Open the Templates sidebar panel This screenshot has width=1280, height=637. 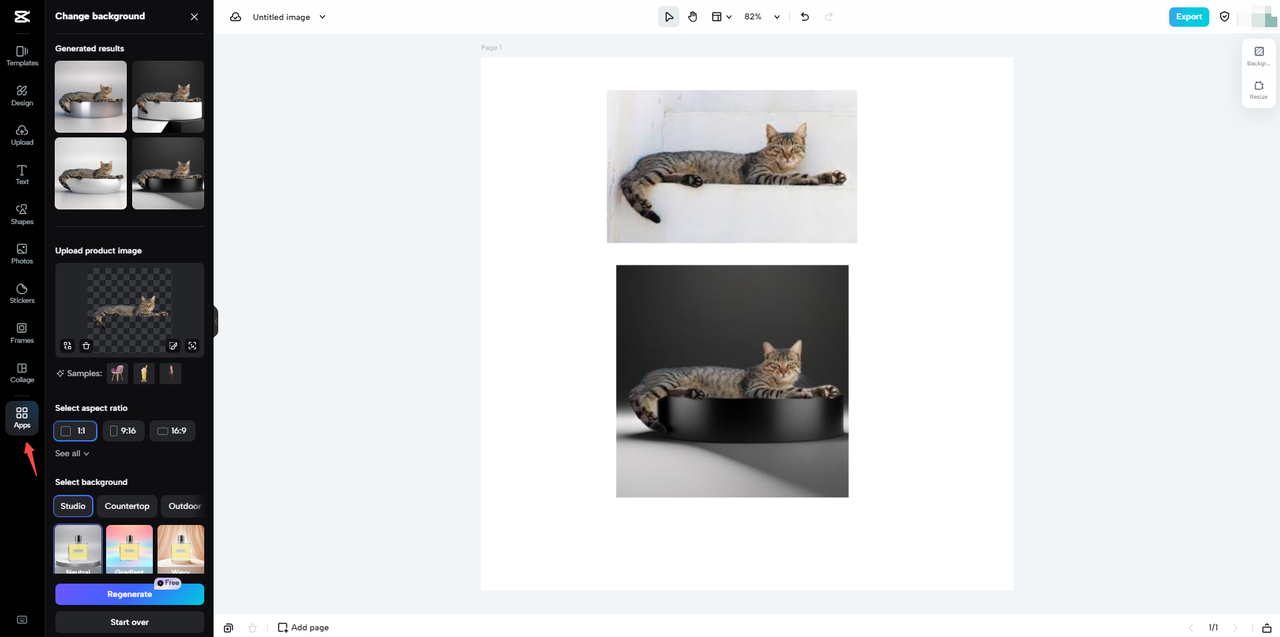pyautogui.click(x=22, y=56)
